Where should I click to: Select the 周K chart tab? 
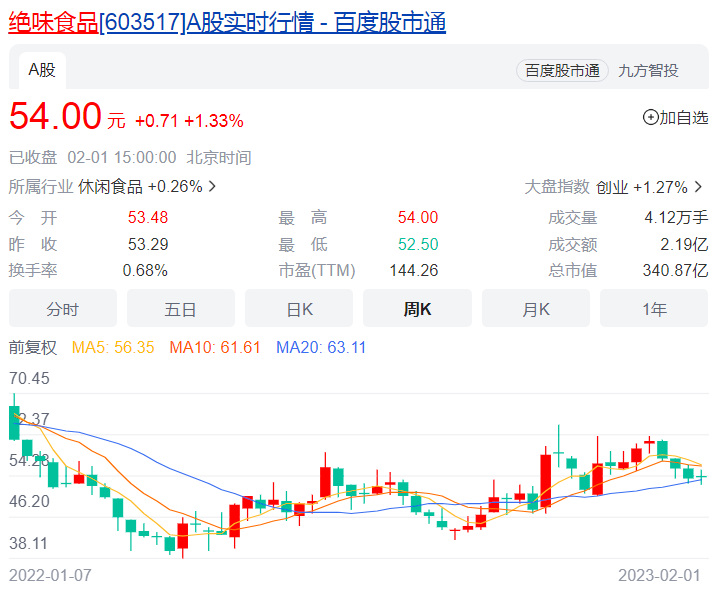coord(417,309)
